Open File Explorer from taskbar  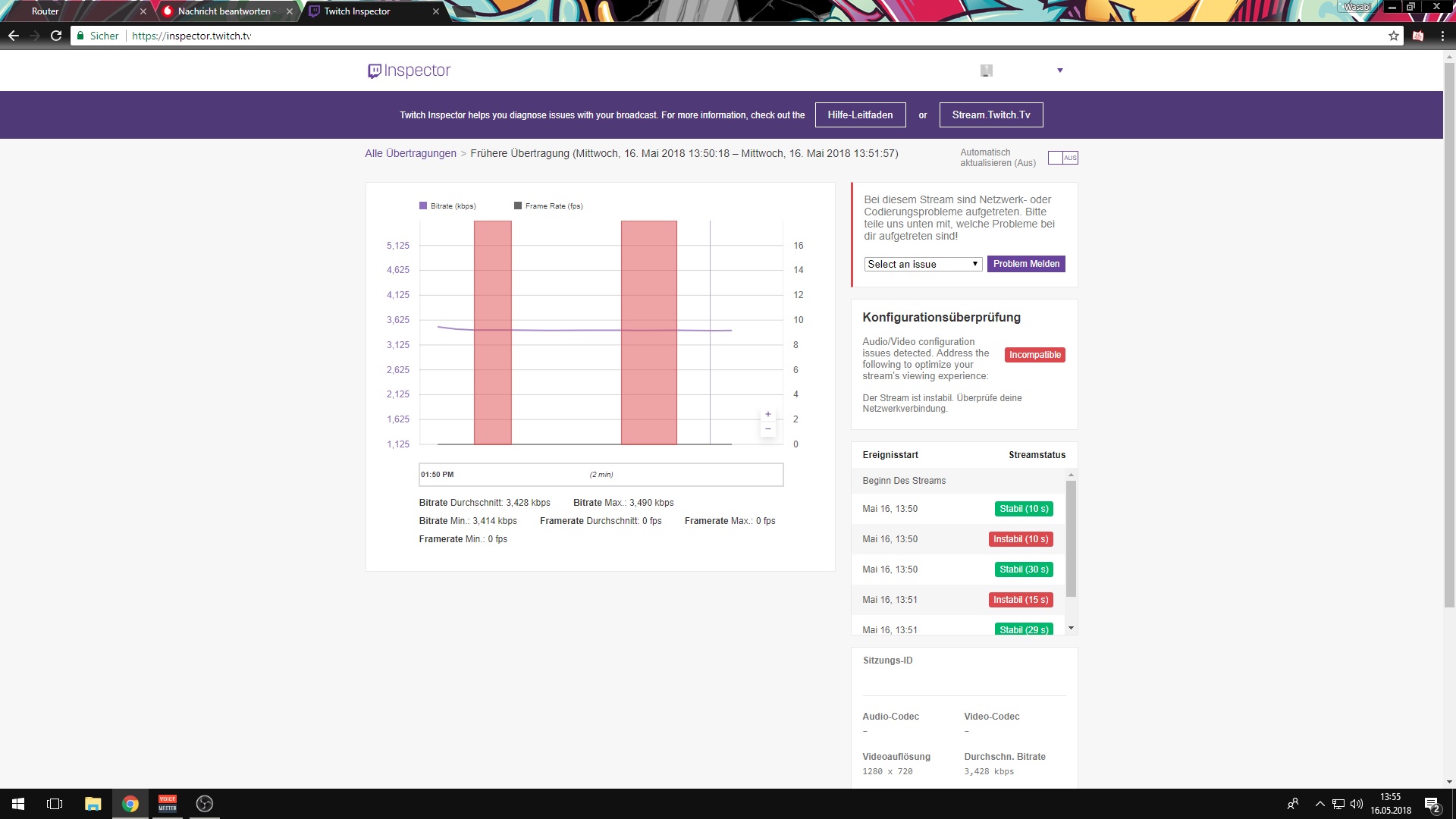[93, 804]
